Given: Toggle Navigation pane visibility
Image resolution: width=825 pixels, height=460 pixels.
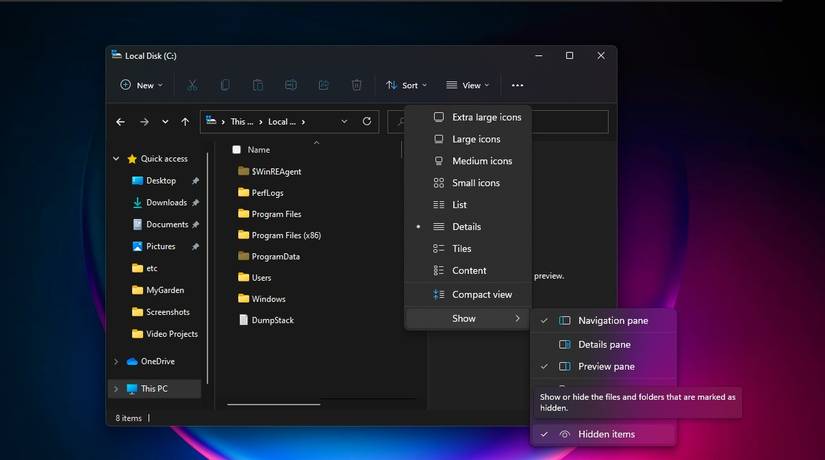Looking at the screenshot, I should (603, 321).
